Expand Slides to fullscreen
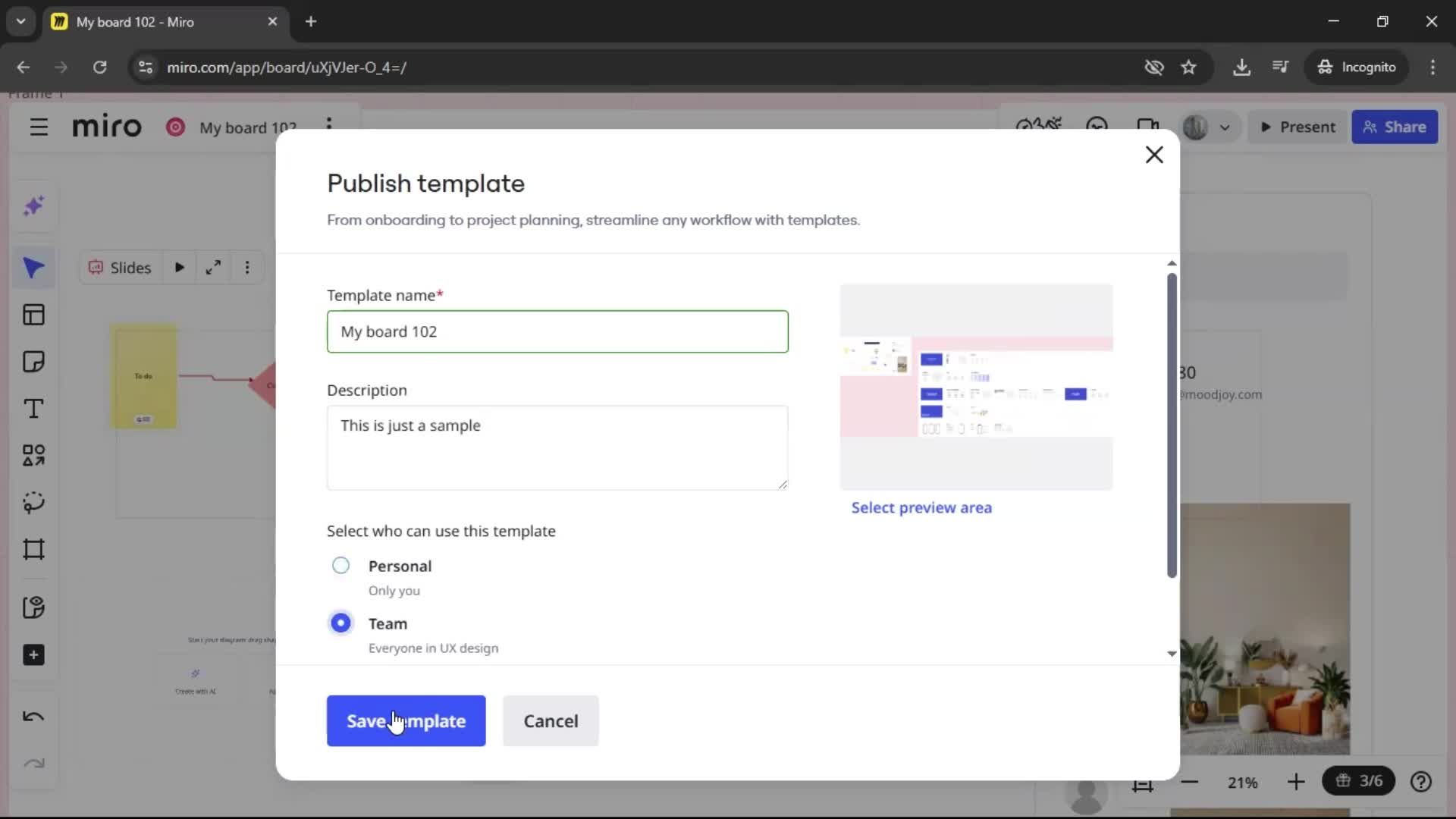 213,268
